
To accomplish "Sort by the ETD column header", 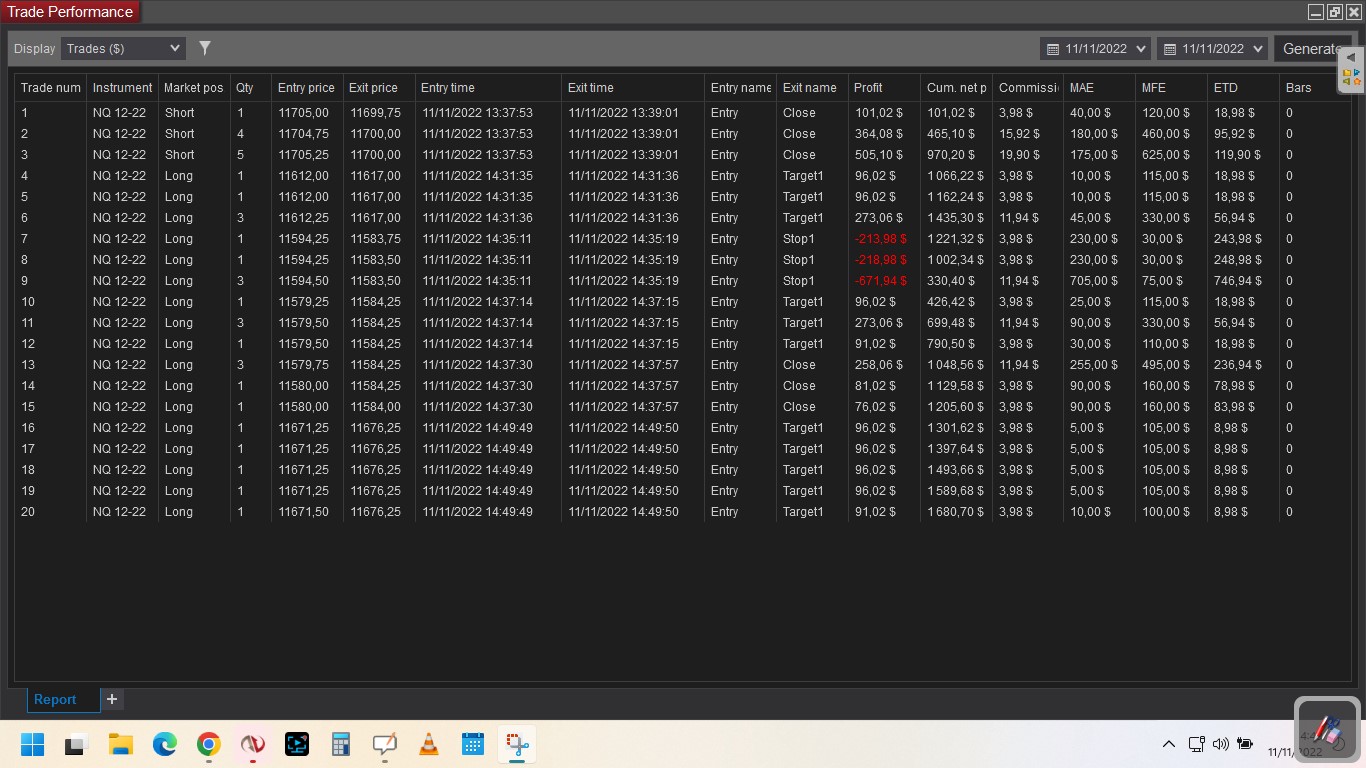I will (1243, 88).
